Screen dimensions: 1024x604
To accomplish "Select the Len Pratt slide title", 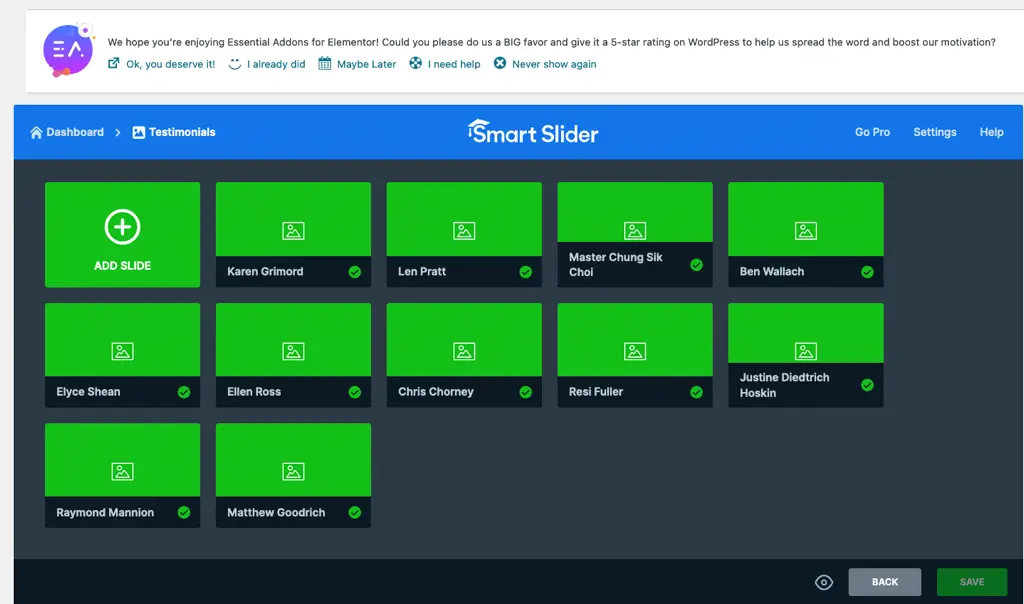I will pos(422,272).
